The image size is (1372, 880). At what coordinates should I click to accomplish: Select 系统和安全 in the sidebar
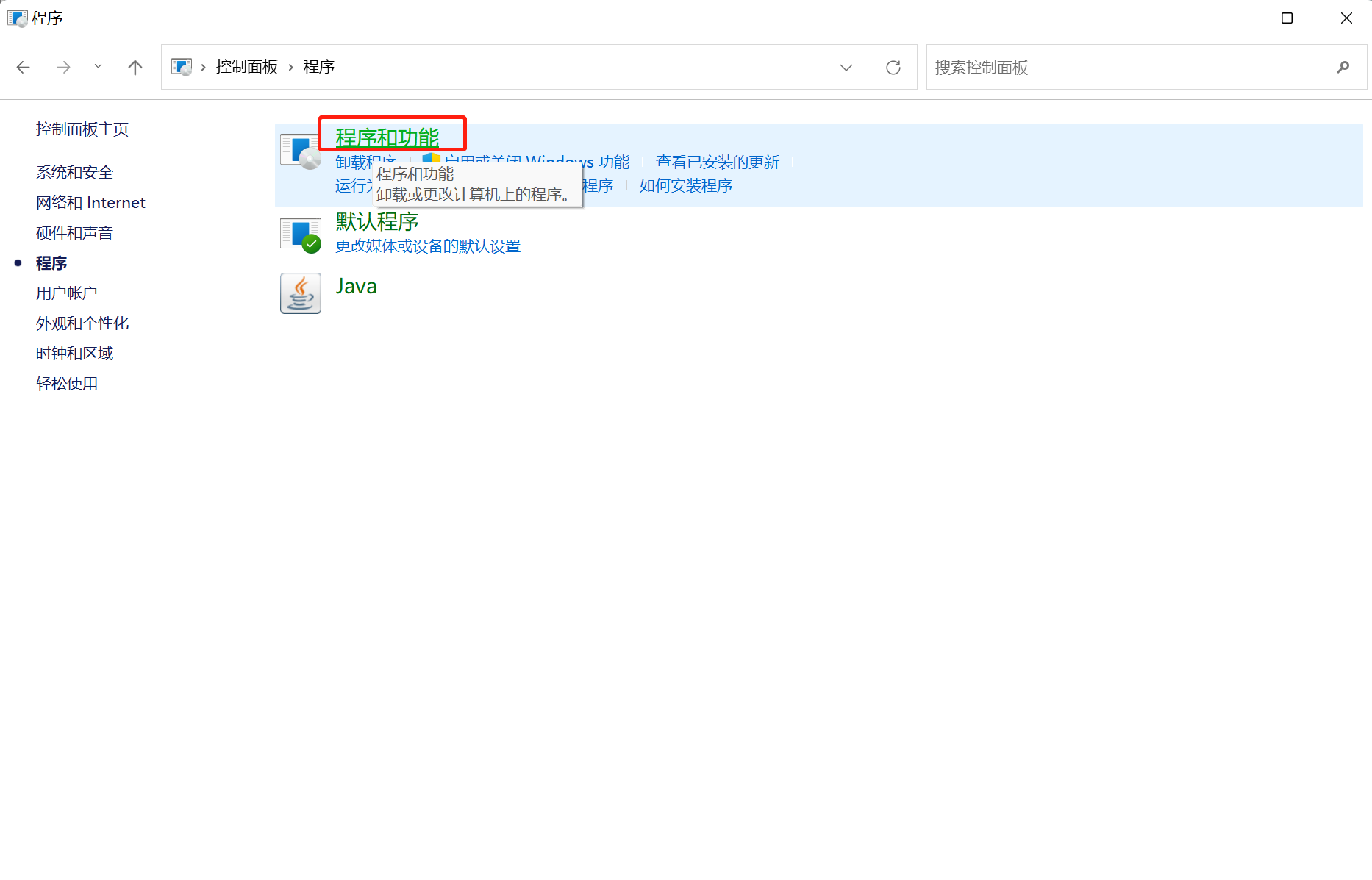(x=74, y=172)
